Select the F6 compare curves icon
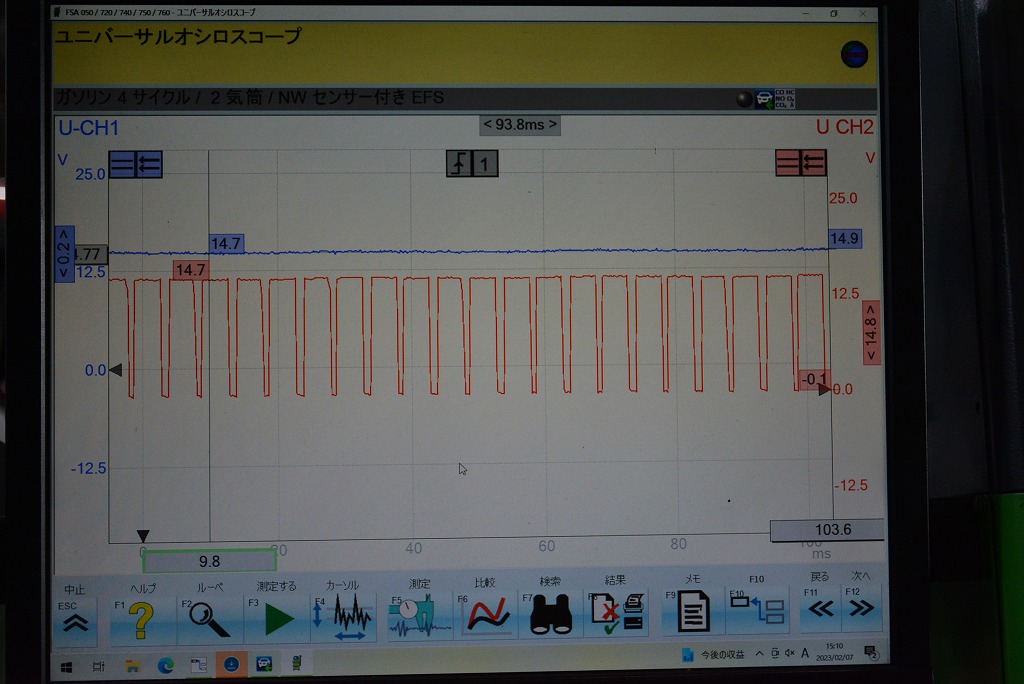The image size is (1024, 684). pyautogui.click(x=486, y=616)
